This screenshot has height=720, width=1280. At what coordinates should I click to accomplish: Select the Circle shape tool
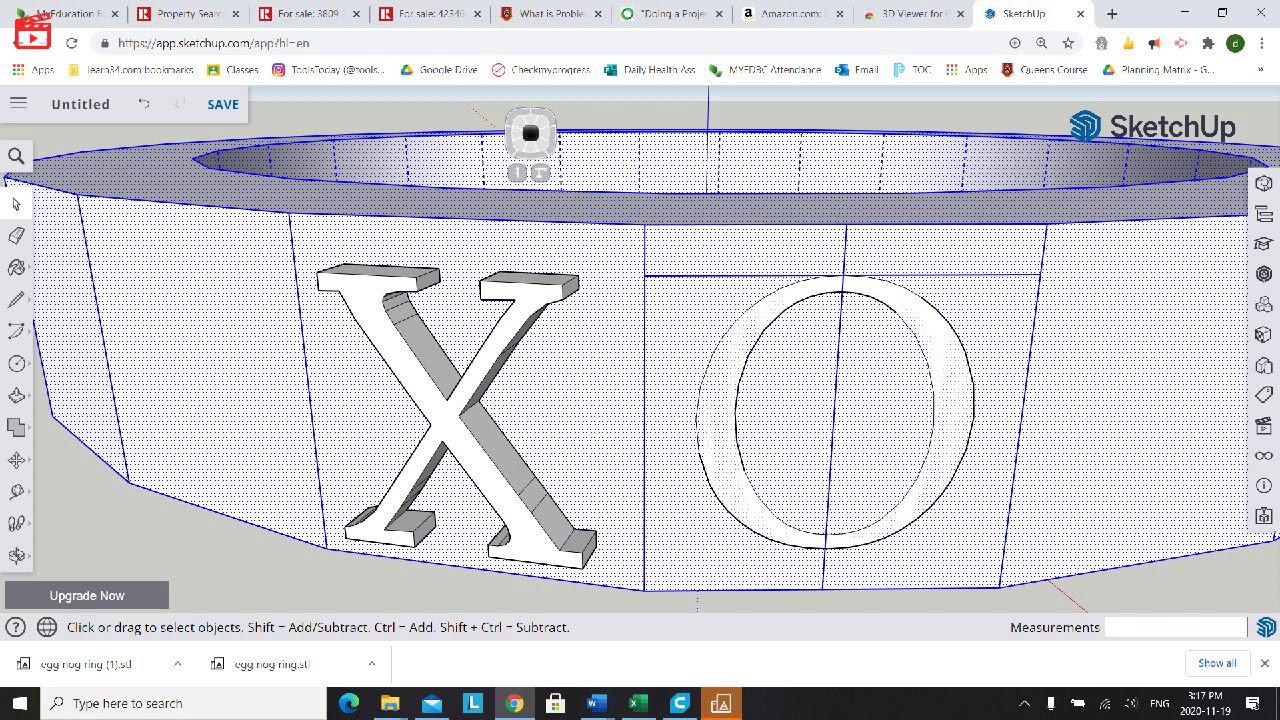16,364
